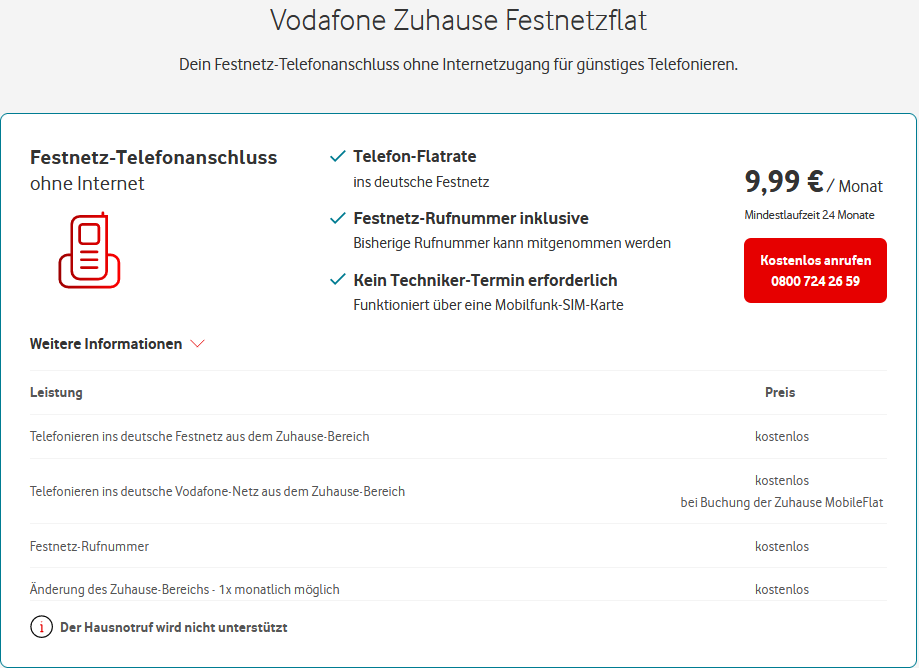Click the red landline phone icon
919x668 pixels.
(90, 251)
